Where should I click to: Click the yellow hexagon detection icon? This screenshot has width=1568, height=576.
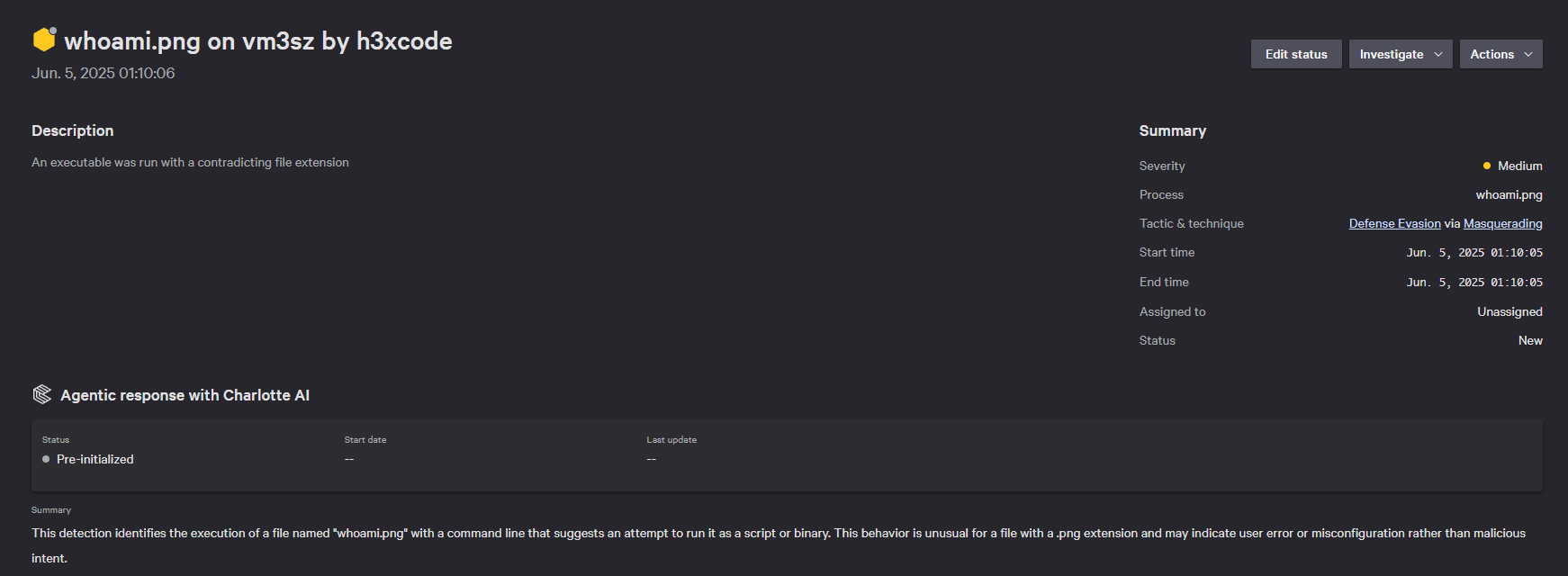click(44, 40)
